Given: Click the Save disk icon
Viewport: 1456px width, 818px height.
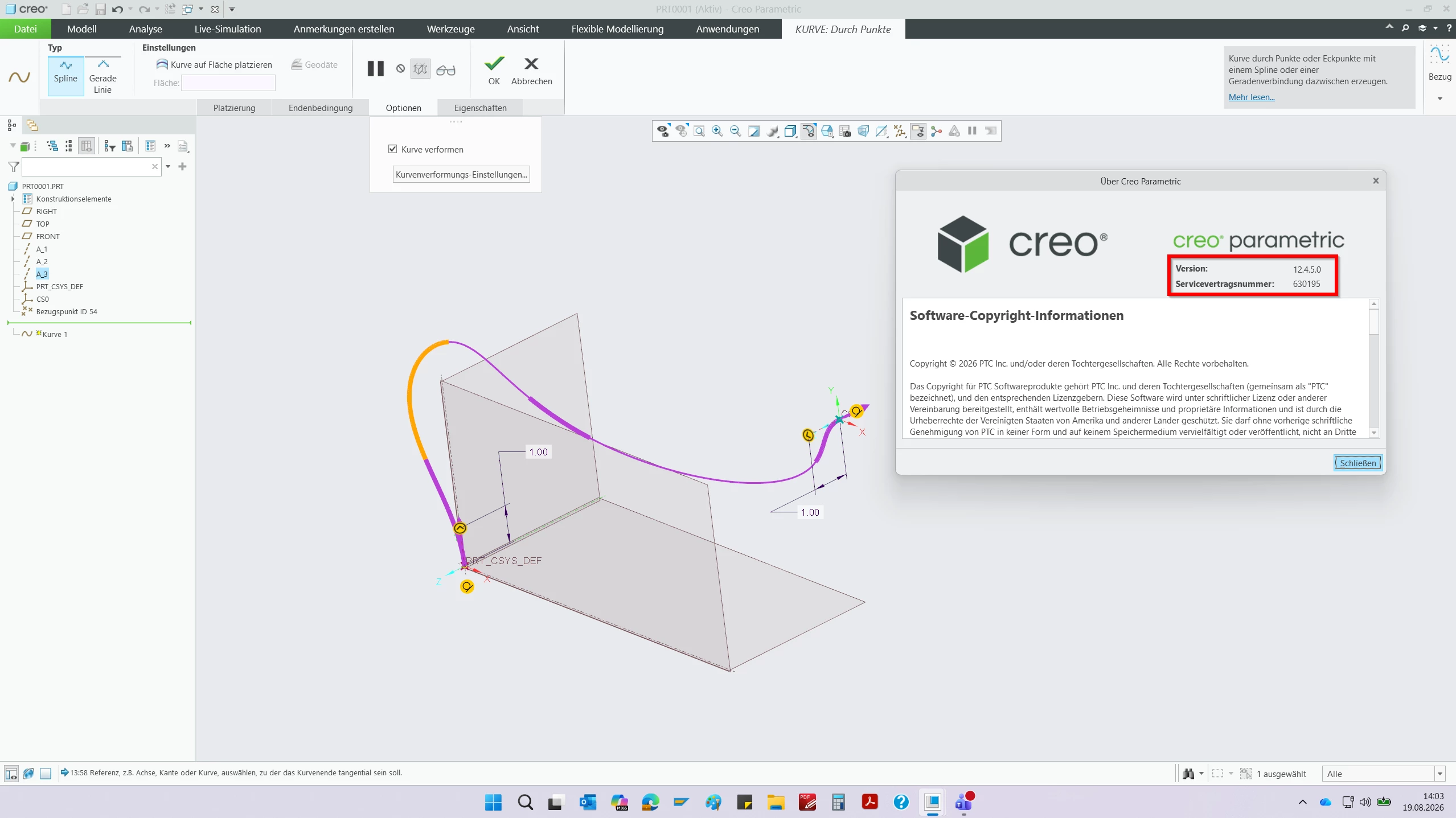Looking at the screenshot, I should pyautogui.click(x=100, y=9).
